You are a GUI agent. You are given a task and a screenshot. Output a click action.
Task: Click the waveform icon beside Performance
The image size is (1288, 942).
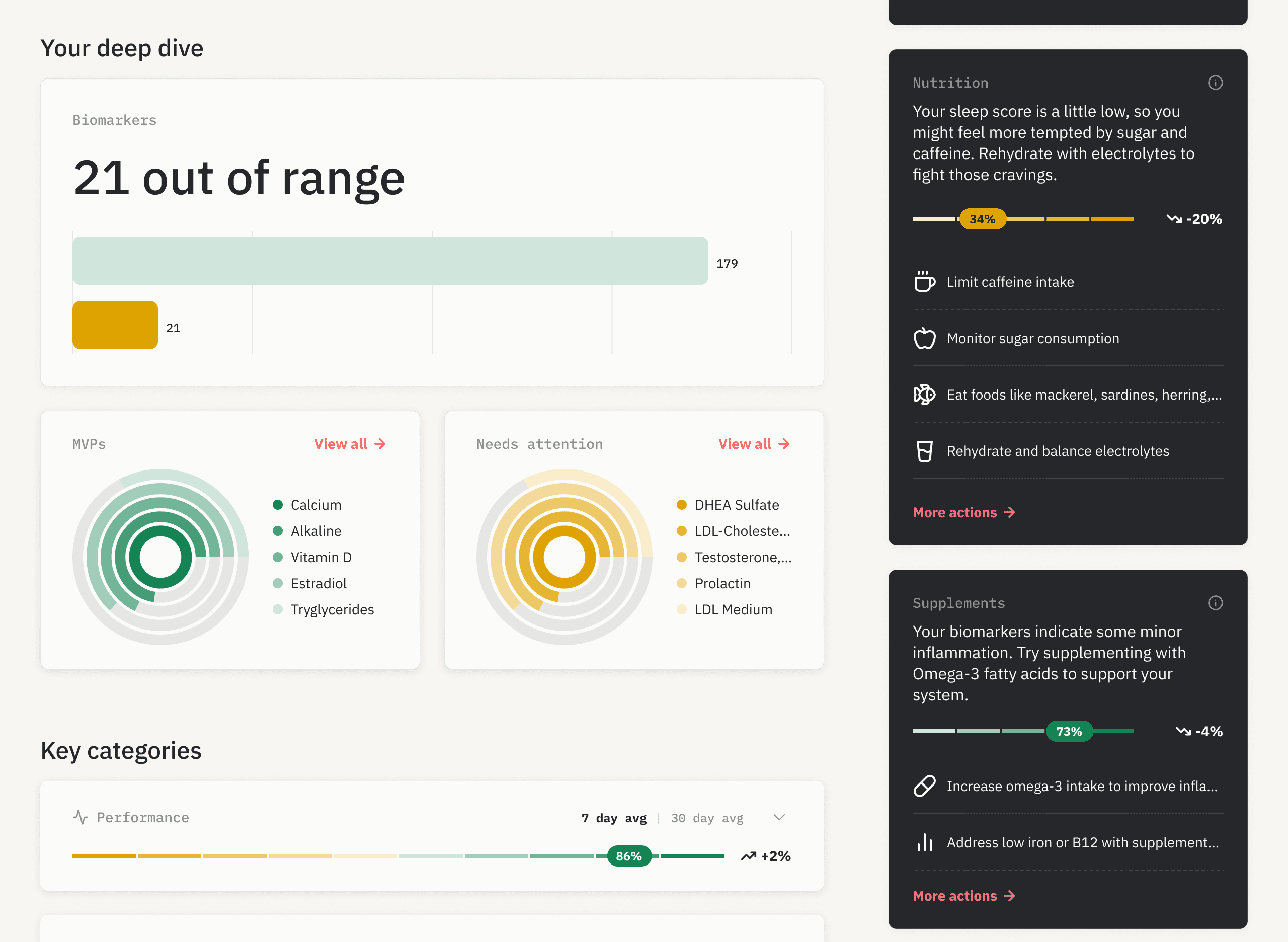coord(80,817)
